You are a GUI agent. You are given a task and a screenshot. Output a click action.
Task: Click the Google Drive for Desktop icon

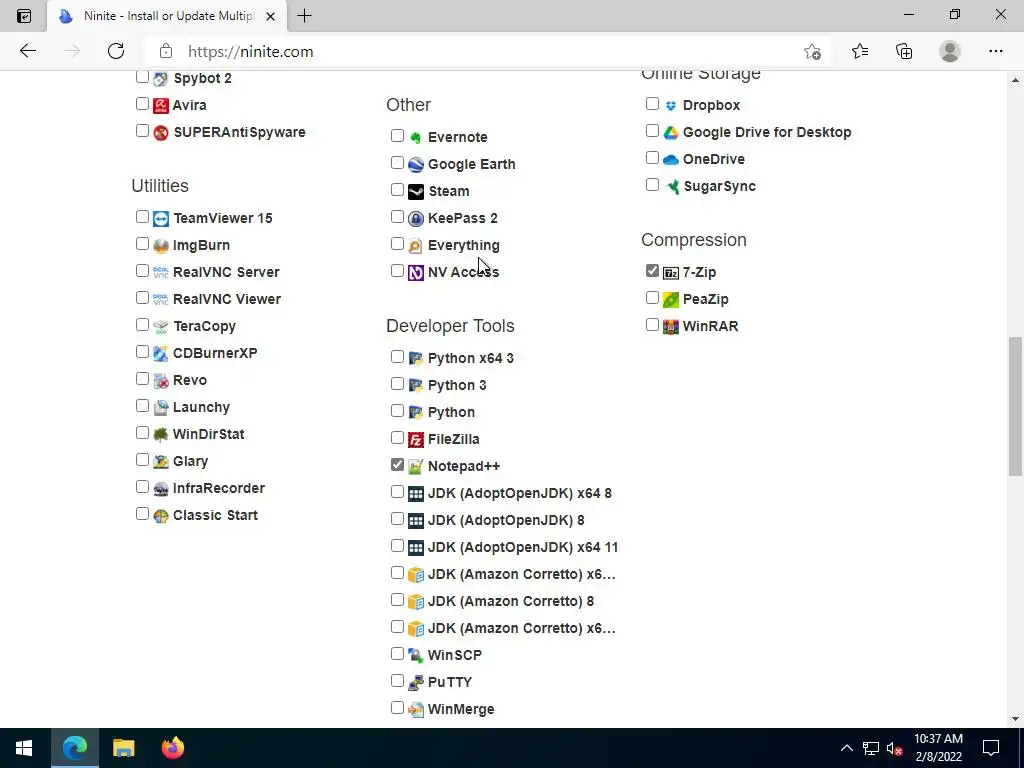click(671, 133)
